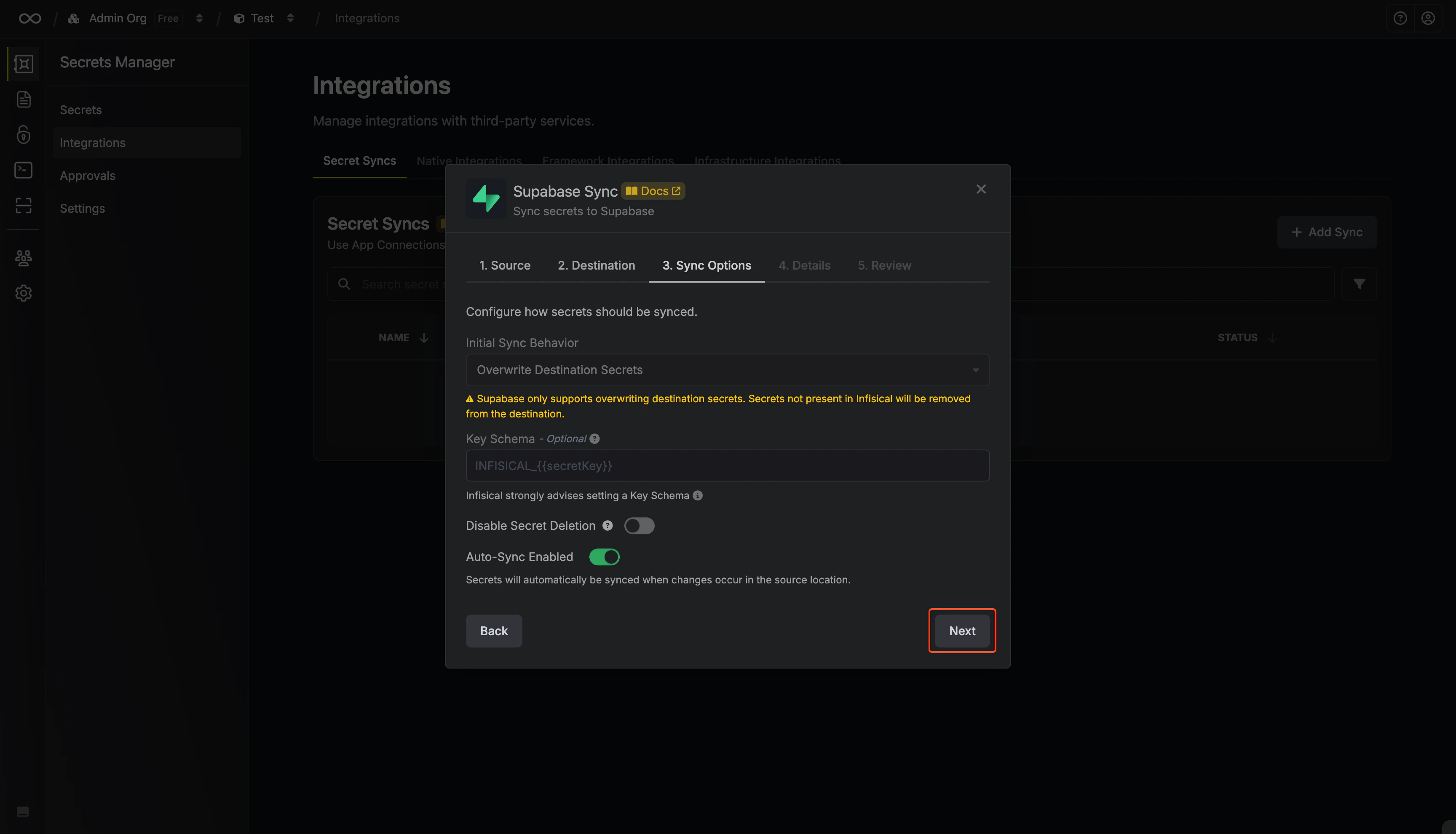
Task: Close the Supabase Sync dialog
Action: (x=981, y=189)
